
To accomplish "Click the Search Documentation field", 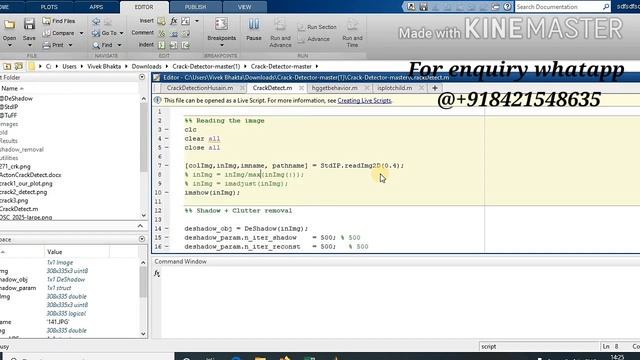I will [558, 7].
